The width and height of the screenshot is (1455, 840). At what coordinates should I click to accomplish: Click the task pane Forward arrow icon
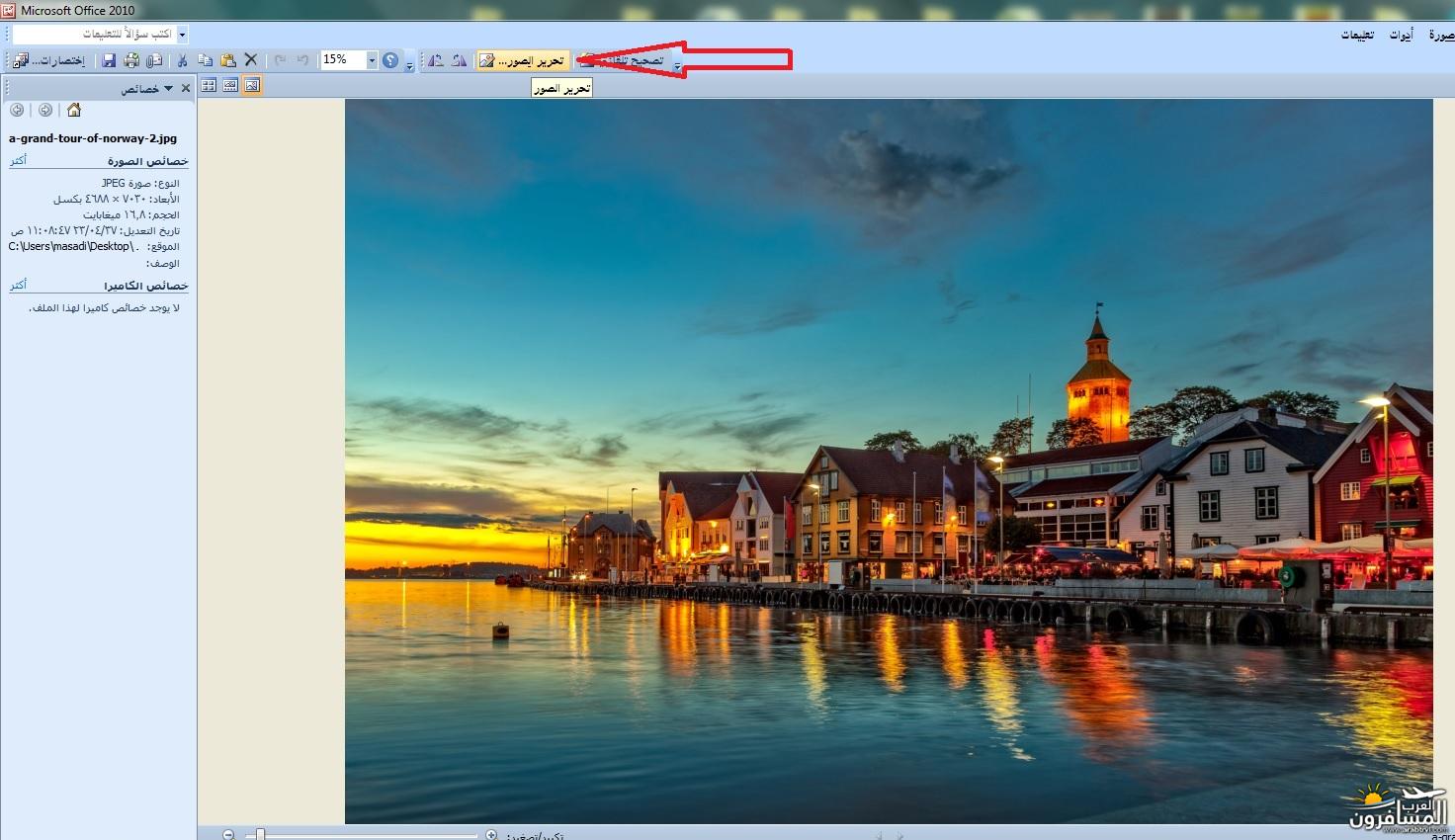(x=44, y=110)
